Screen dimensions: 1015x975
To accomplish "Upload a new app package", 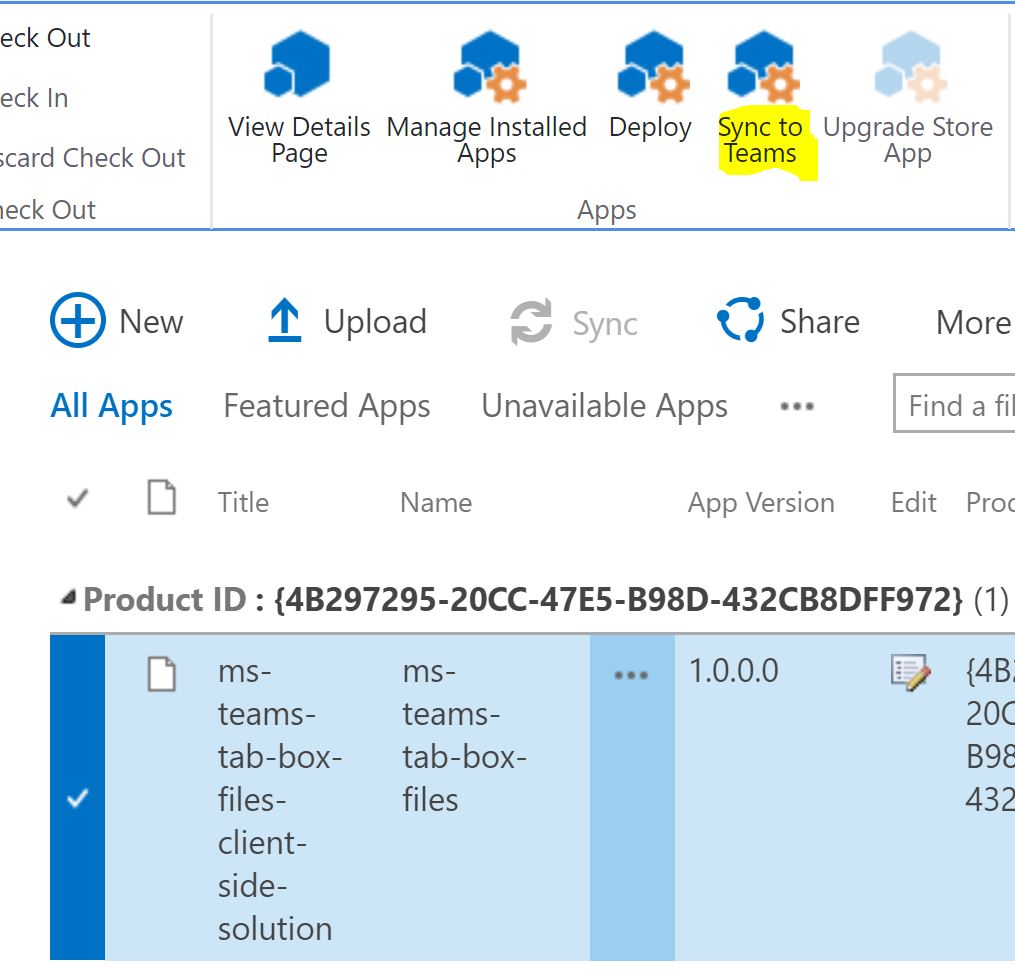I will 347,322.
